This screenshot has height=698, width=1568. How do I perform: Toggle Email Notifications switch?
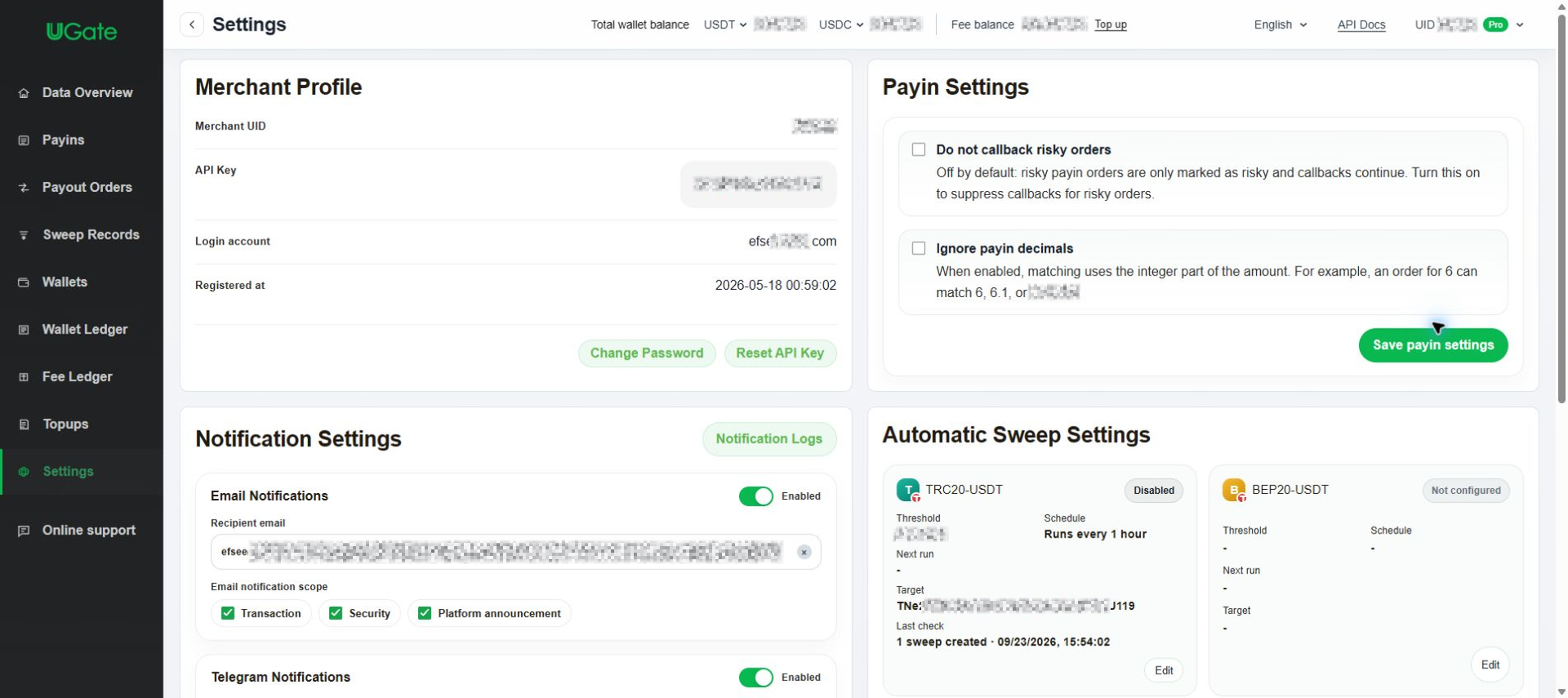tap(756, 496)
